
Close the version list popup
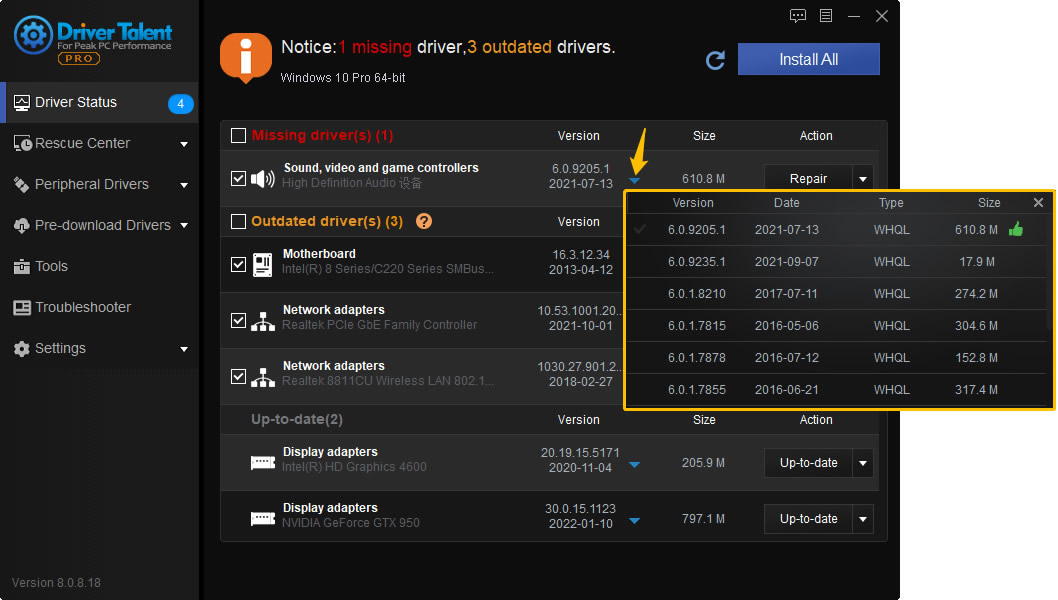click(1038, 202)
